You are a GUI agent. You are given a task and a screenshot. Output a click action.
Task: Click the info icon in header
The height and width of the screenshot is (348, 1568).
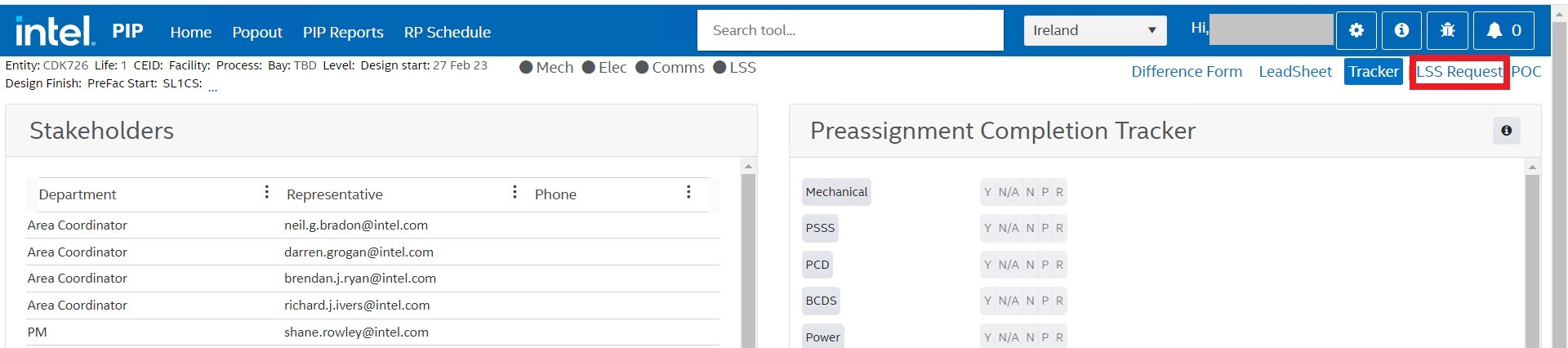tap(1401, 31)
